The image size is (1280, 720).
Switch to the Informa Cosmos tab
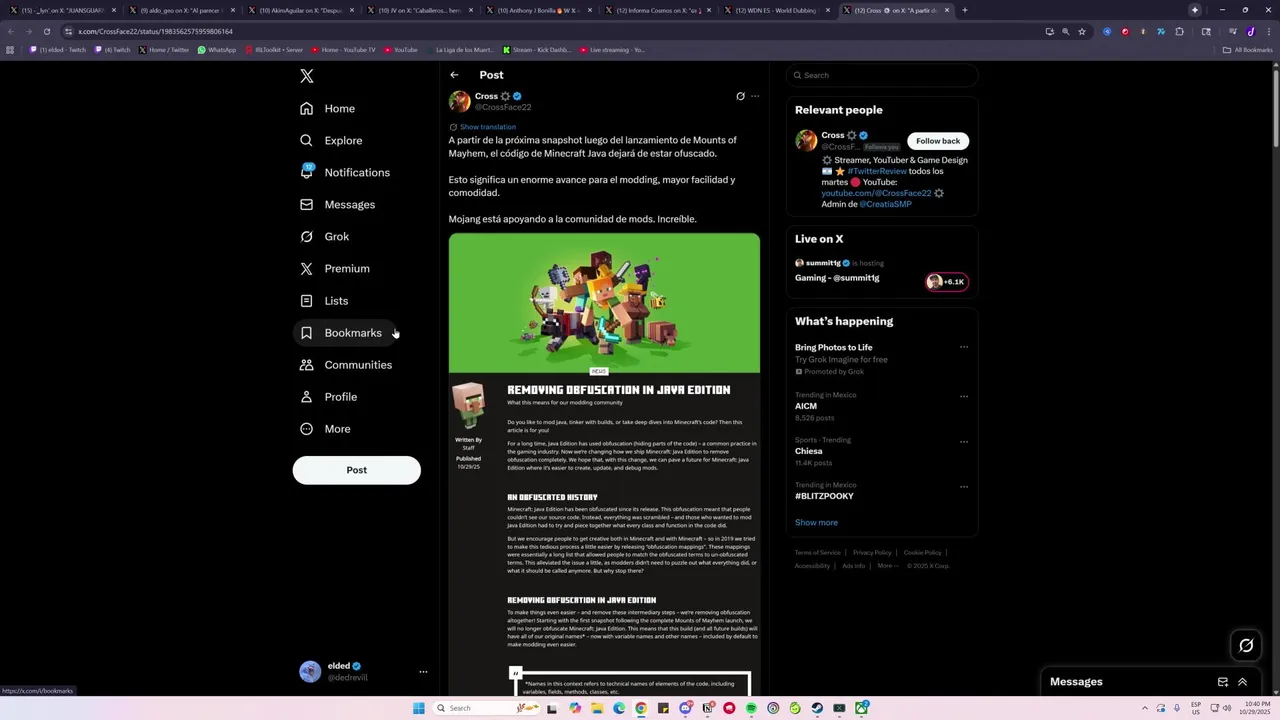click(656, 10)
